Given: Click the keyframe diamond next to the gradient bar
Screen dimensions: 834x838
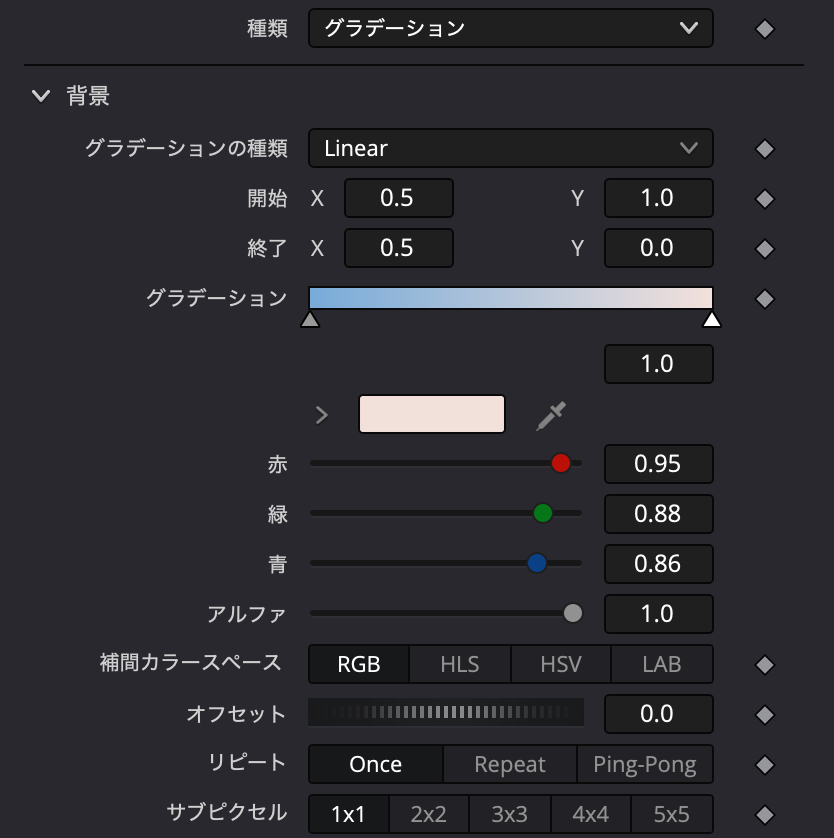Looking at the screenshot, I should pos(764,298).
